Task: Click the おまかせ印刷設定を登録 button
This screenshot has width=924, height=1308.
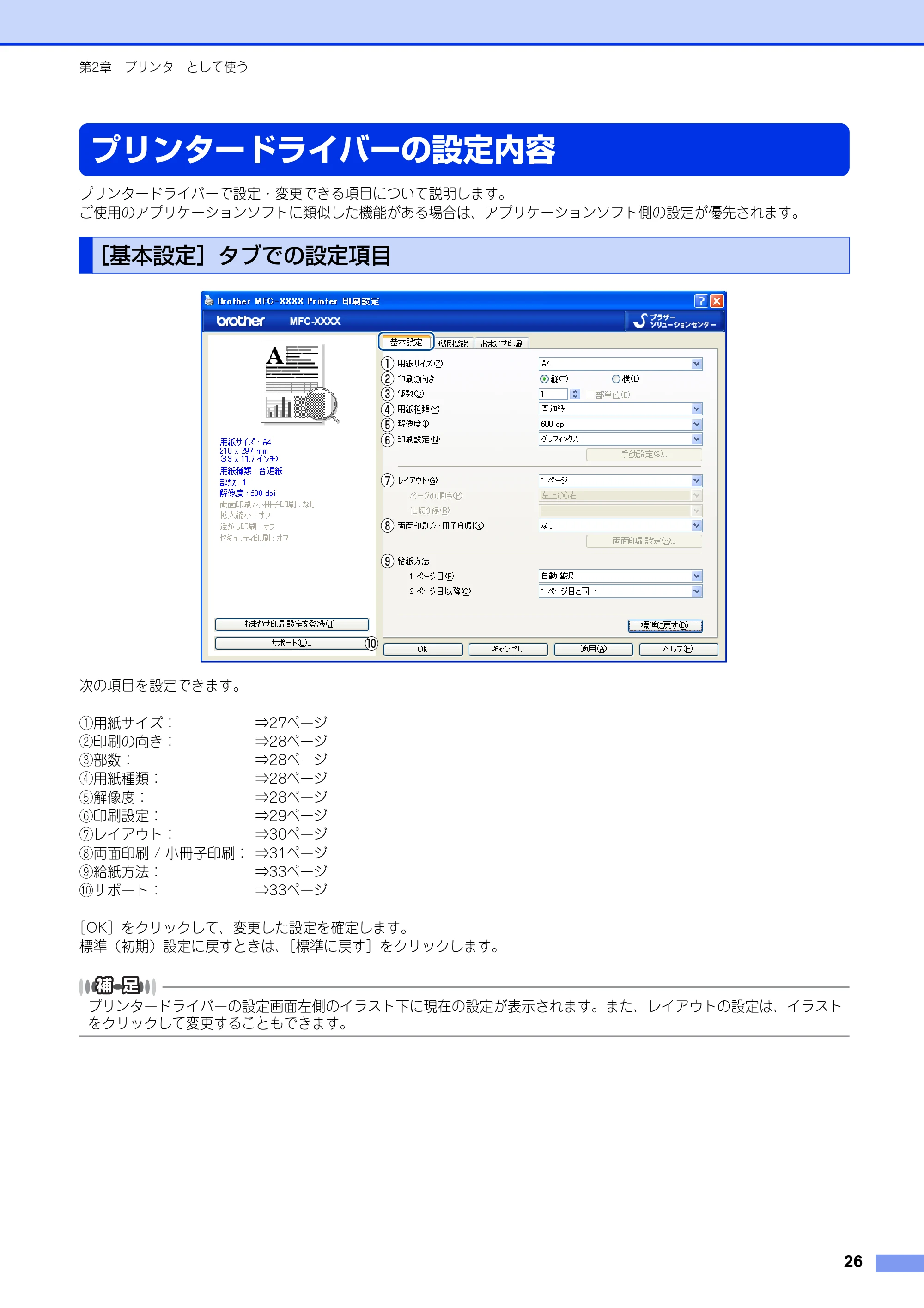Action: pyautogui.click(x=292, y=624)
